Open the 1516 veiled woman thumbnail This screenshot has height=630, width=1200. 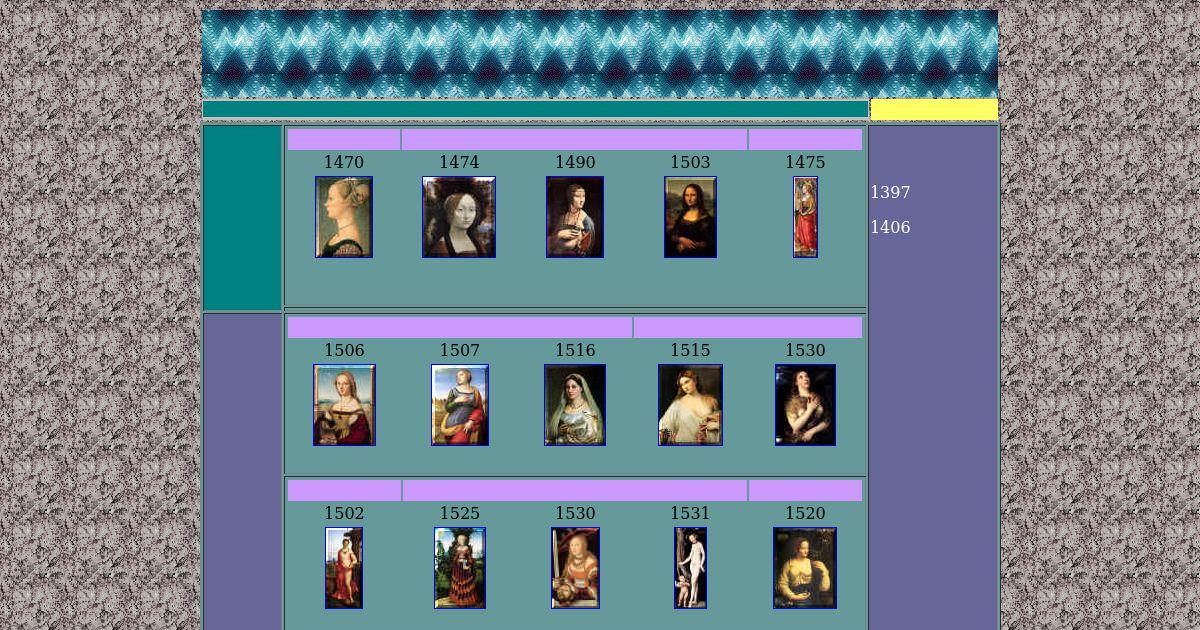(x=575, y=405)
